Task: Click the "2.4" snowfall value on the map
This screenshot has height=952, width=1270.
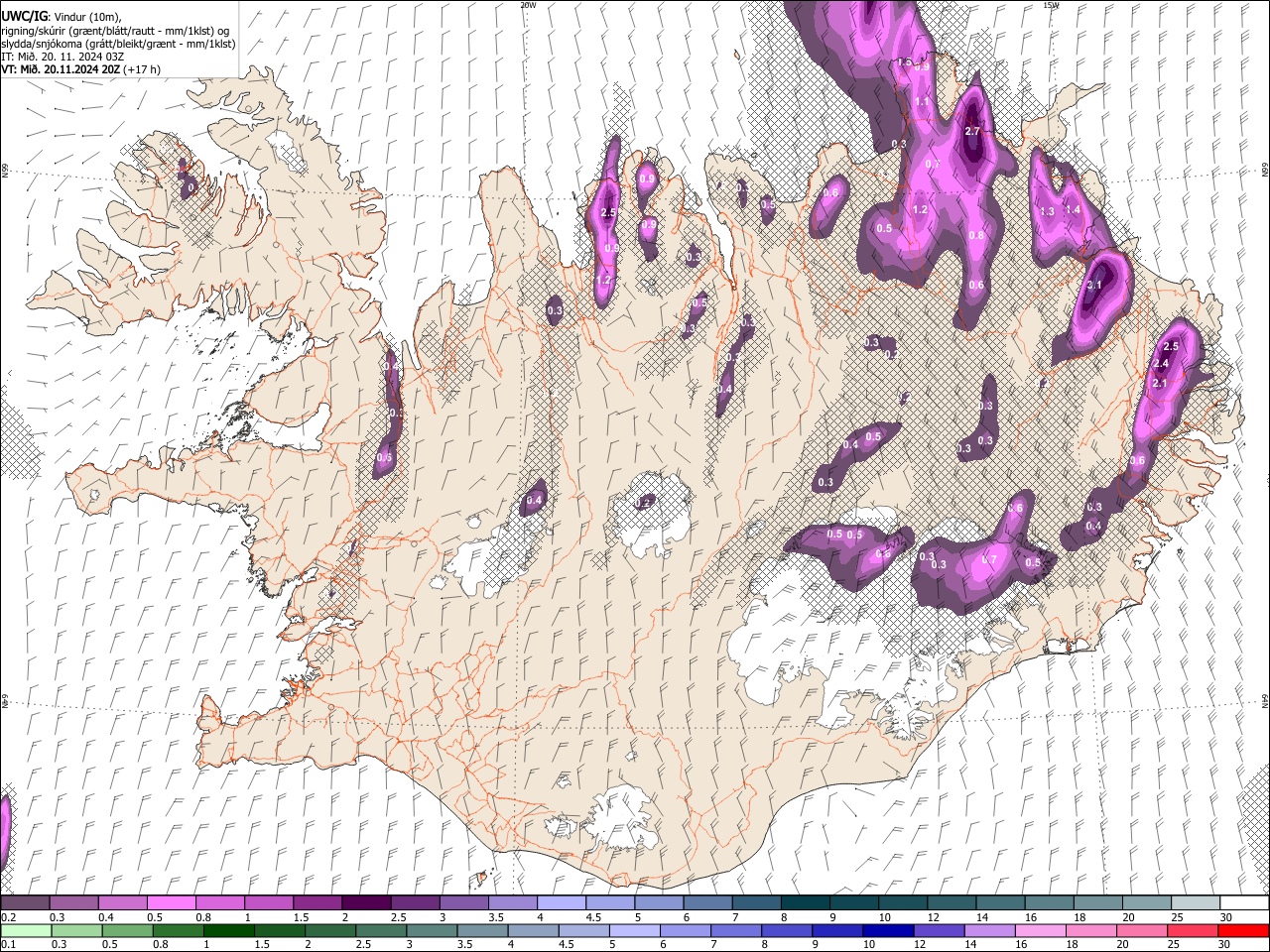Action: [1163, 364]
